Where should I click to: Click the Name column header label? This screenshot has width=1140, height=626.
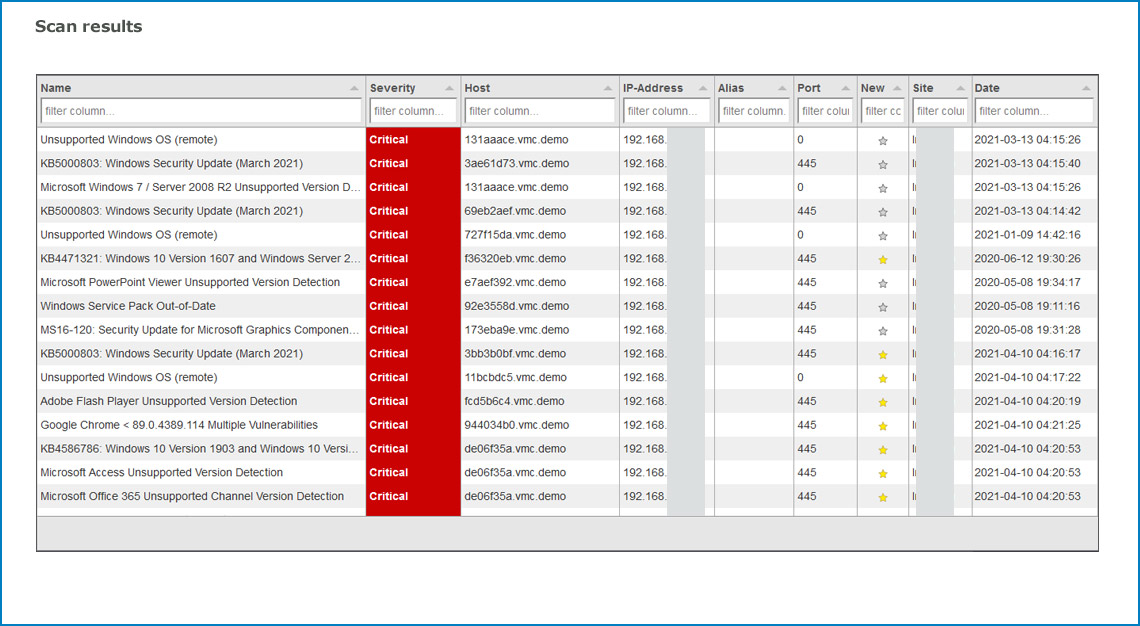pyautogui.click(x=56, y=88)
